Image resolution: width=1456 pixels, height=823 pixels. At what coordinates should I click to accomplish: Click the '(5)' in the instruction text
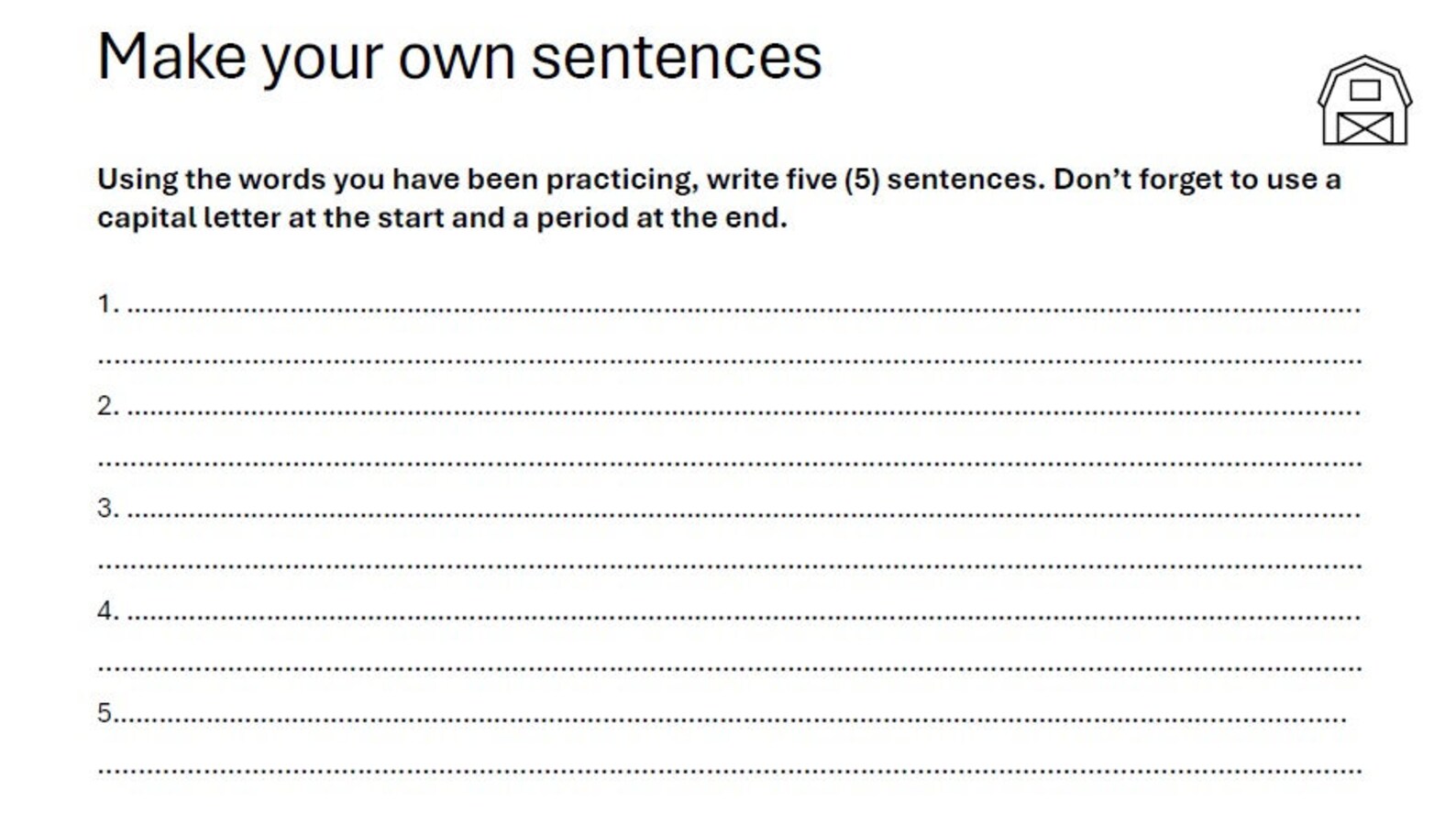tap(861, 180)
